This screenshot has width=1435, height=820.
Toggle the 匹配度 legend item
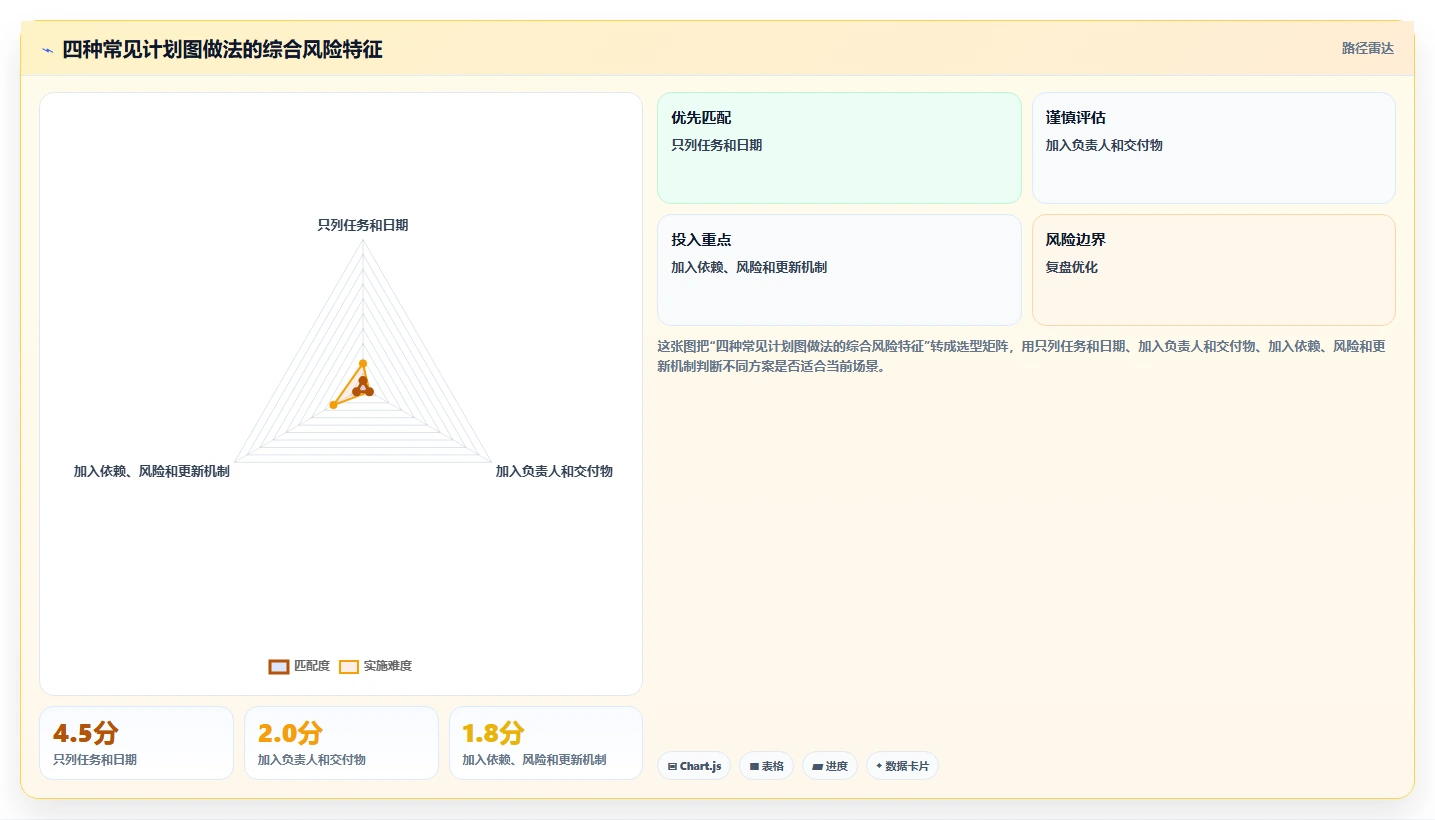(x=299, y=666)
